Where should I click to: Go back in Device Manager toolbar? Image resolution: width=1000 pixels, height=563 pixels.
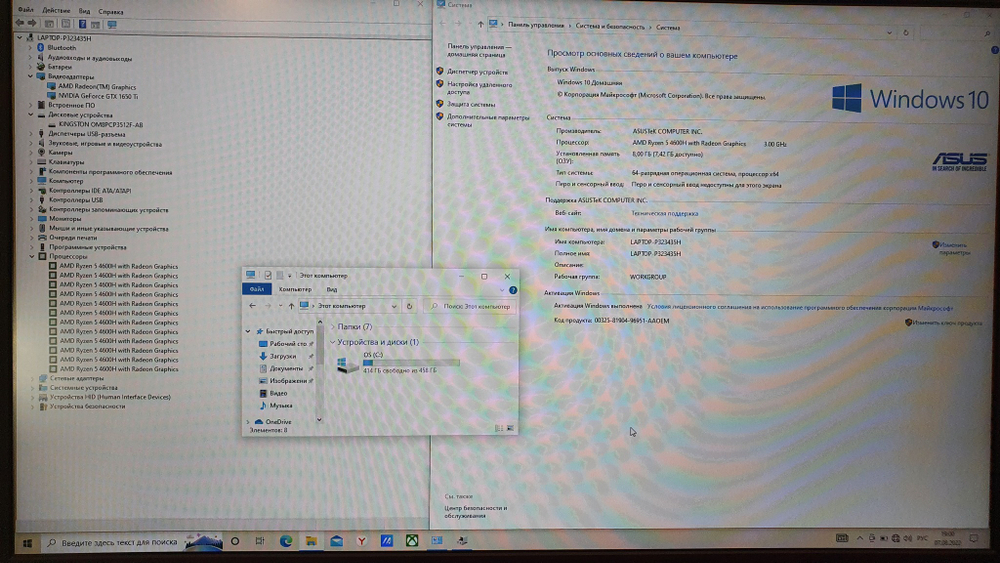coord(20,24)
